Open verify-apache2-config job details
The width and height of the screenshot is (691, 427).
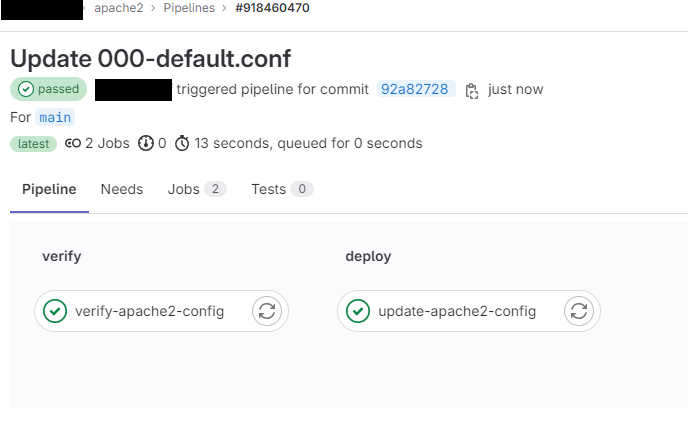[149, 311]
